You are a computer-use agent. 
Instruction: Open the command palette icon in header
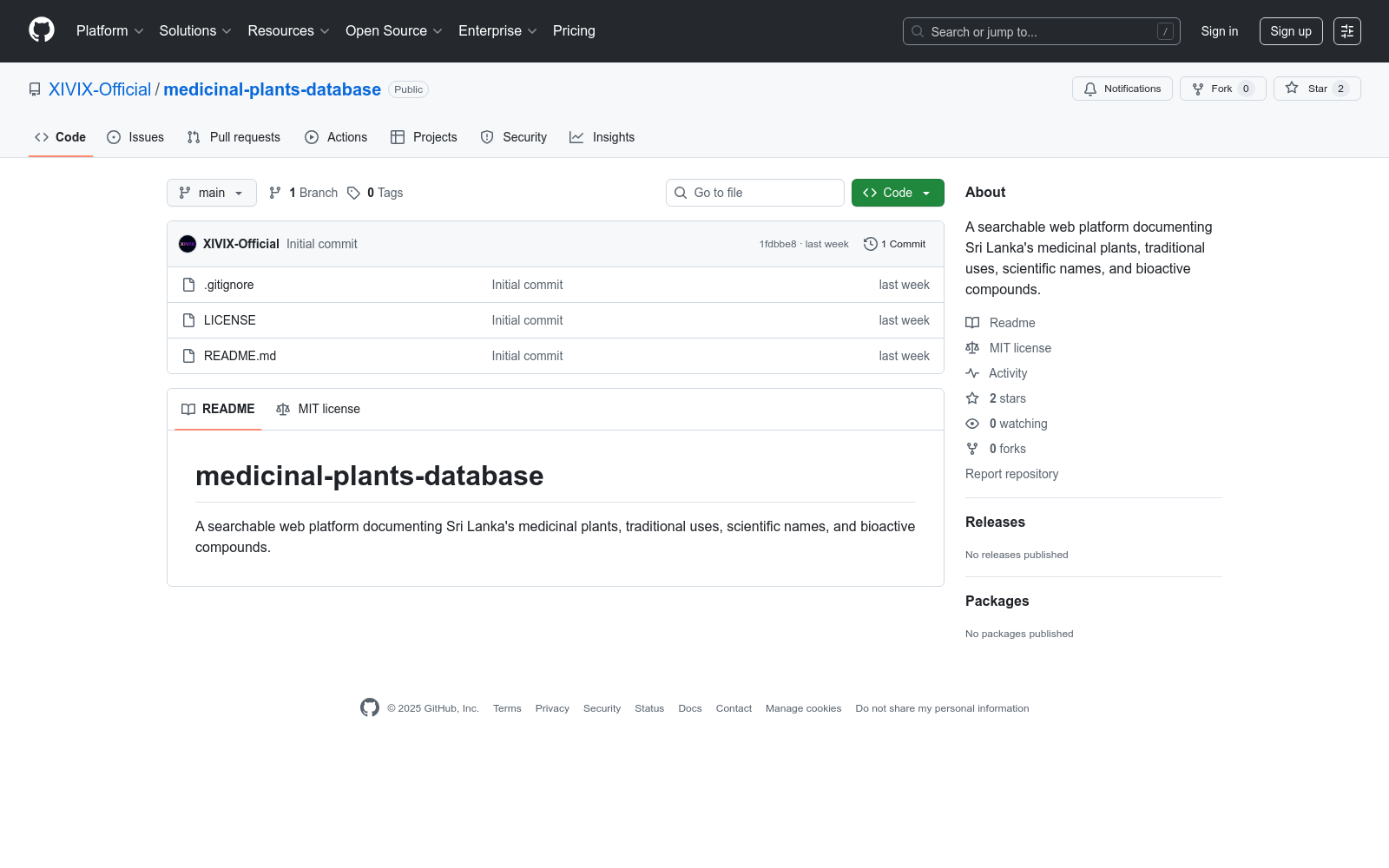click(1347, 31)
